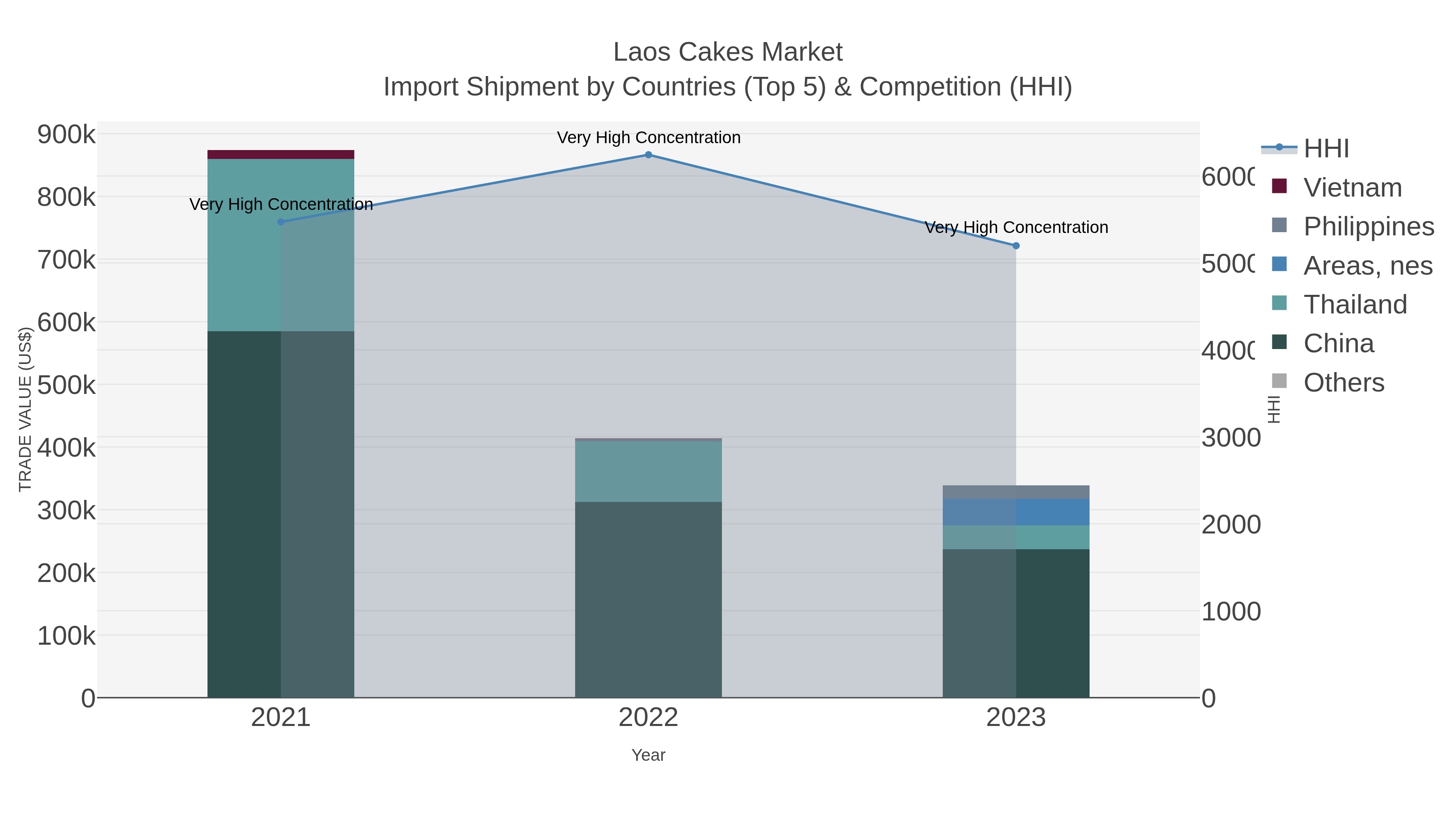Image resolution: width=1456 pixels, height=819 pixels.
Task: Click the 500k y-axis tick label
Action: pyautogui.click(x=67, y=385)
